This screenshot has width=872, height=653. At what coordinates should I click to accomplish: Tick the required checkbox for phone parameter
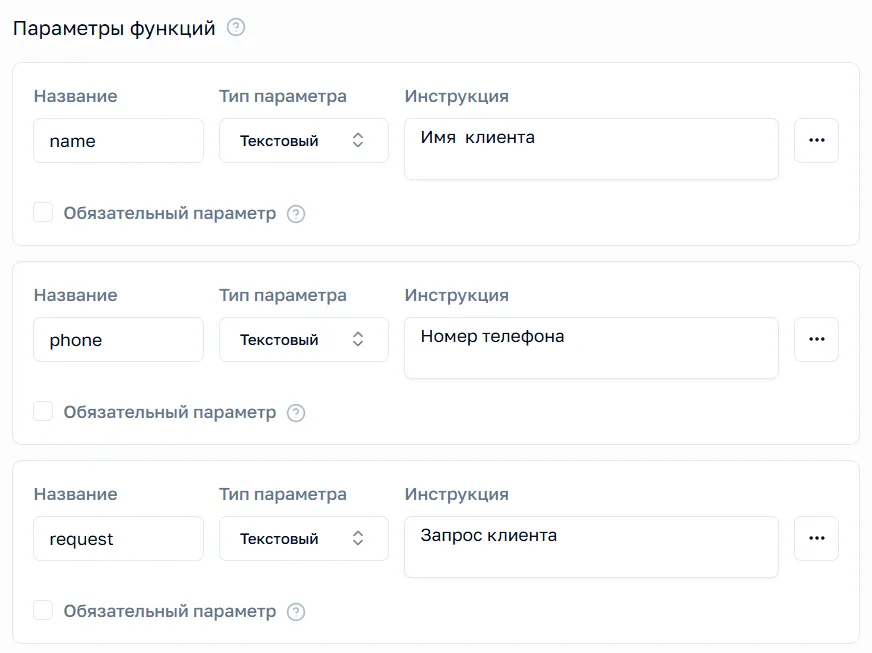43,412
